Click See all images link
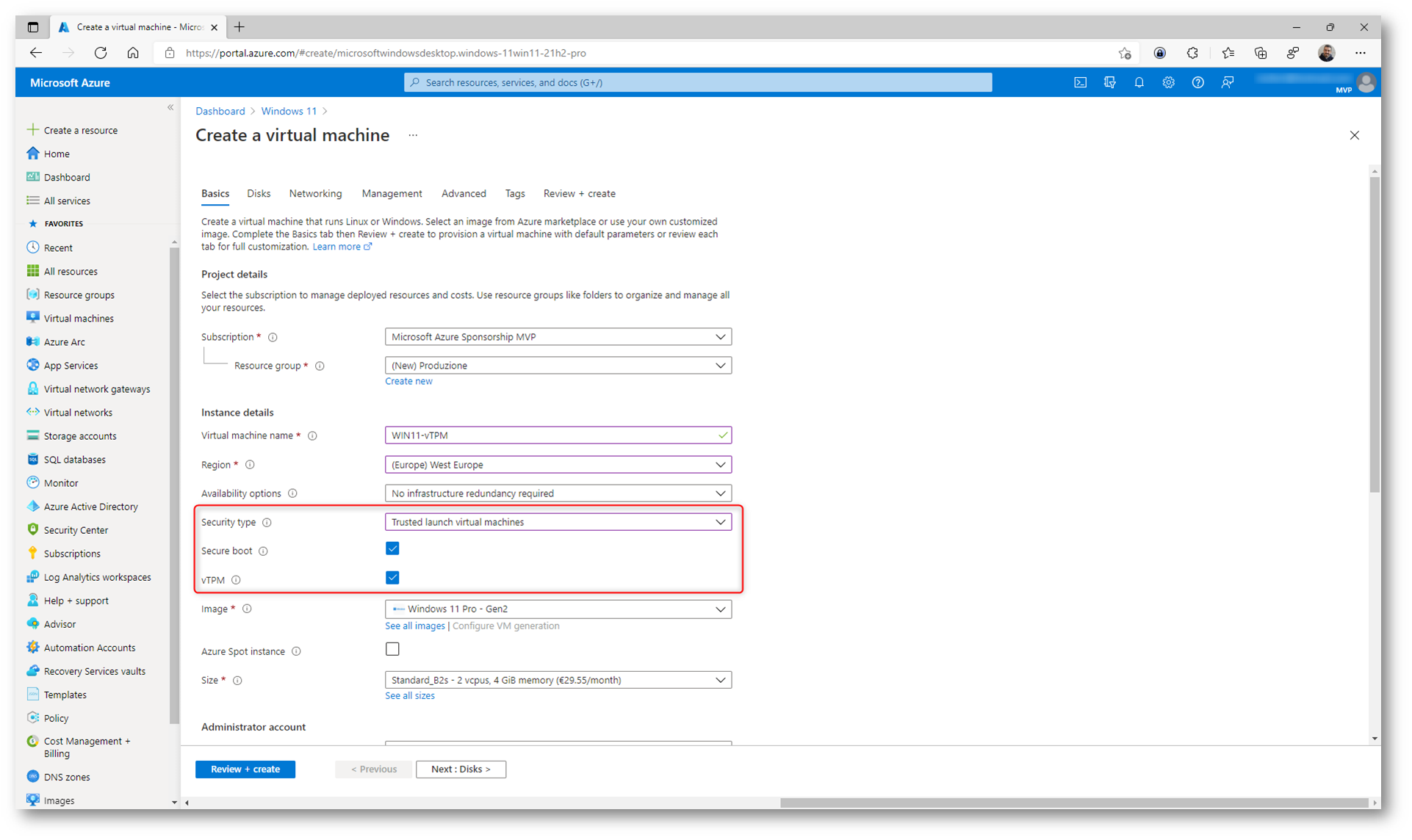Screen dimensions: 1412x840 coord(415,626)
